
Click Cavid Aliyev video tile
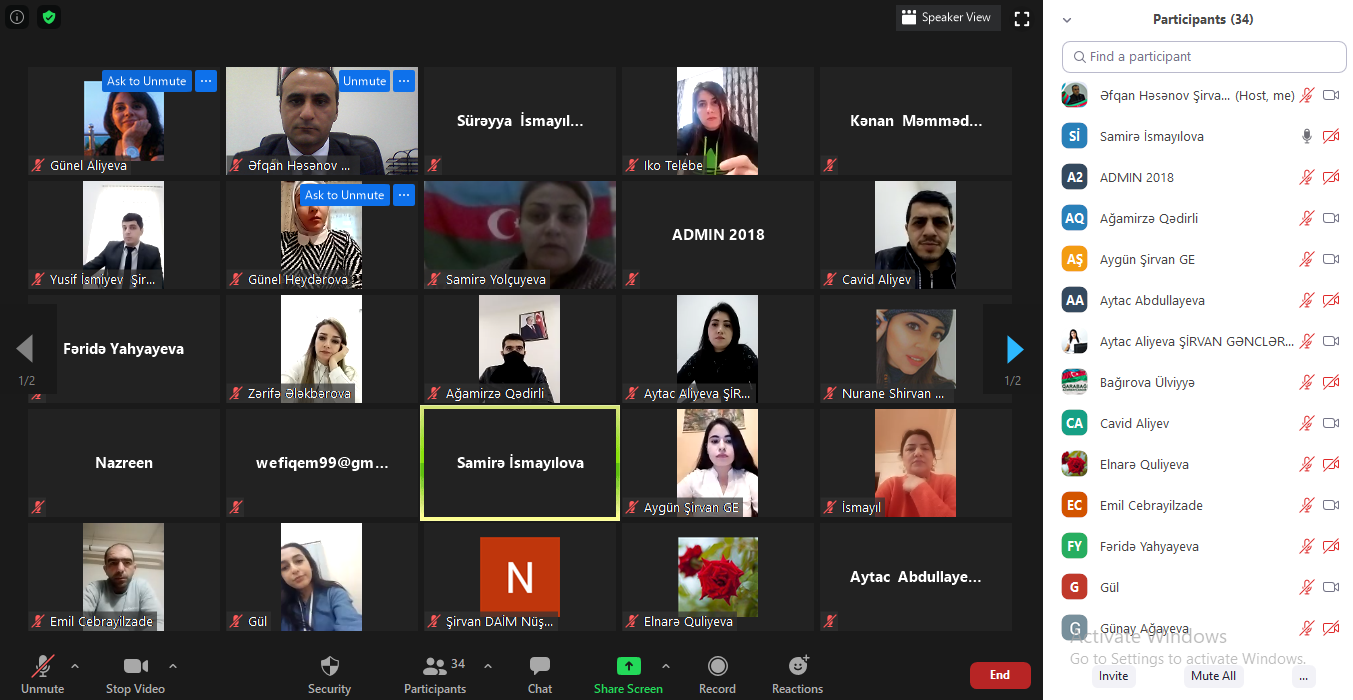coord(915,235)
